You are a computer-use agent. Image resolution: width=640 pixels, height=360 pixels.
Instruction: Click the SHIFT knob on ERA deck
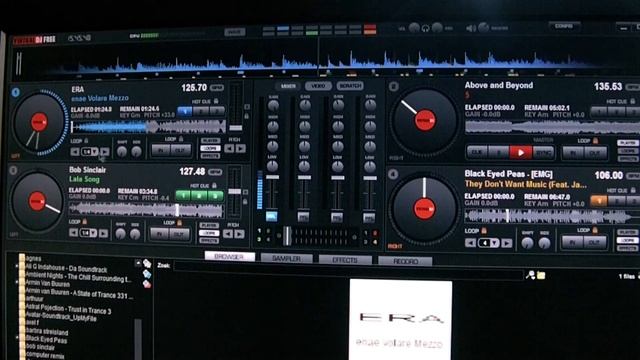[x=122, y=152]
